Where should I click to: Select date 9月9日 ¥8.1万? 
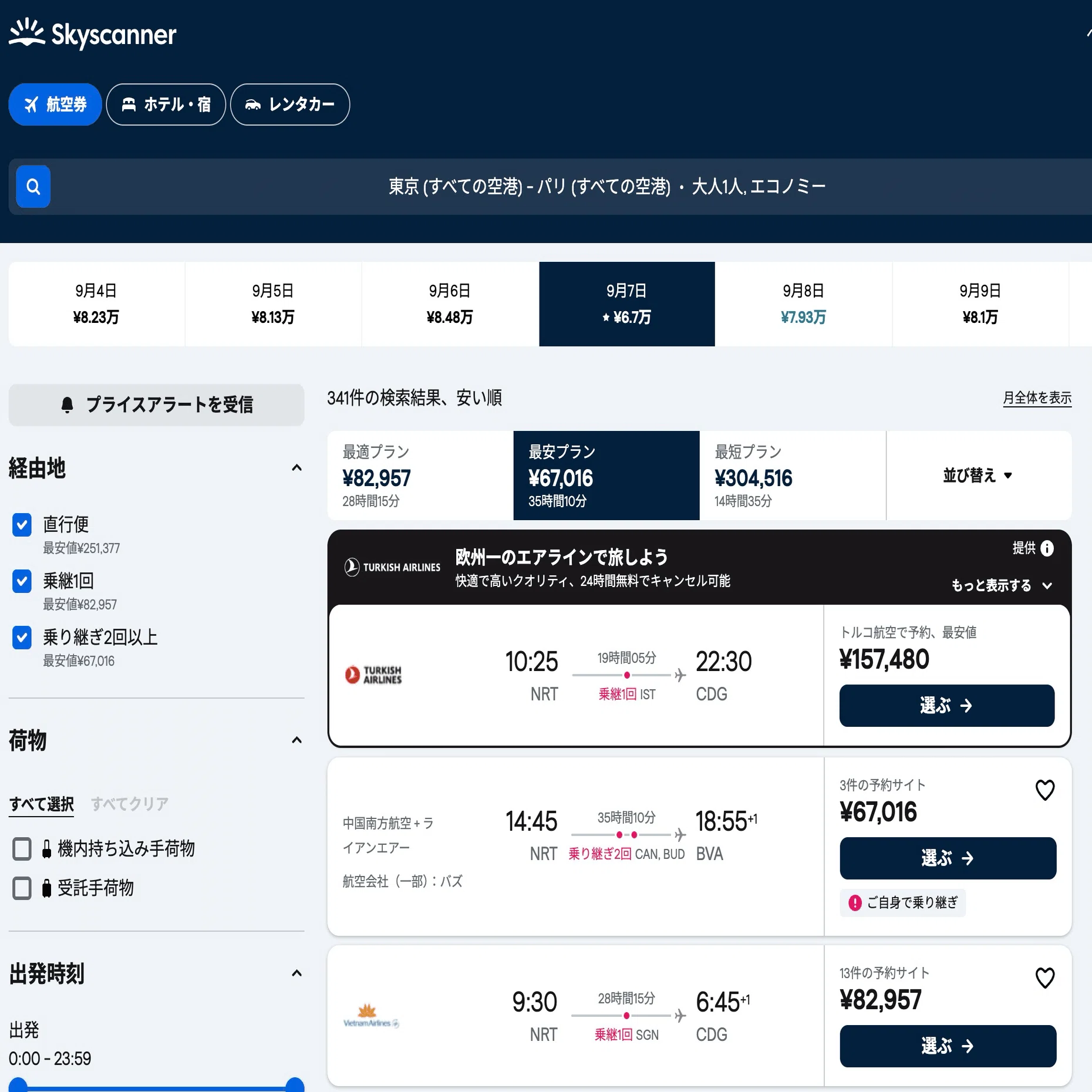(x=980, y=304)
